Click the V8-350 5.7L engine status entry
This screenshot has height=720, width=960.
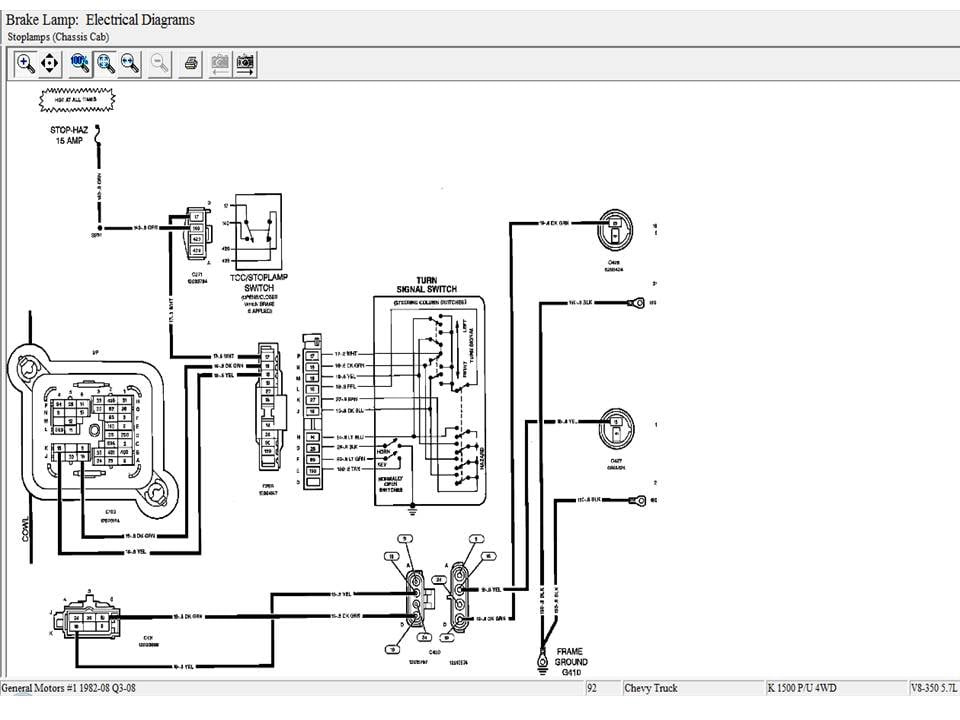[x=934, y=688]
